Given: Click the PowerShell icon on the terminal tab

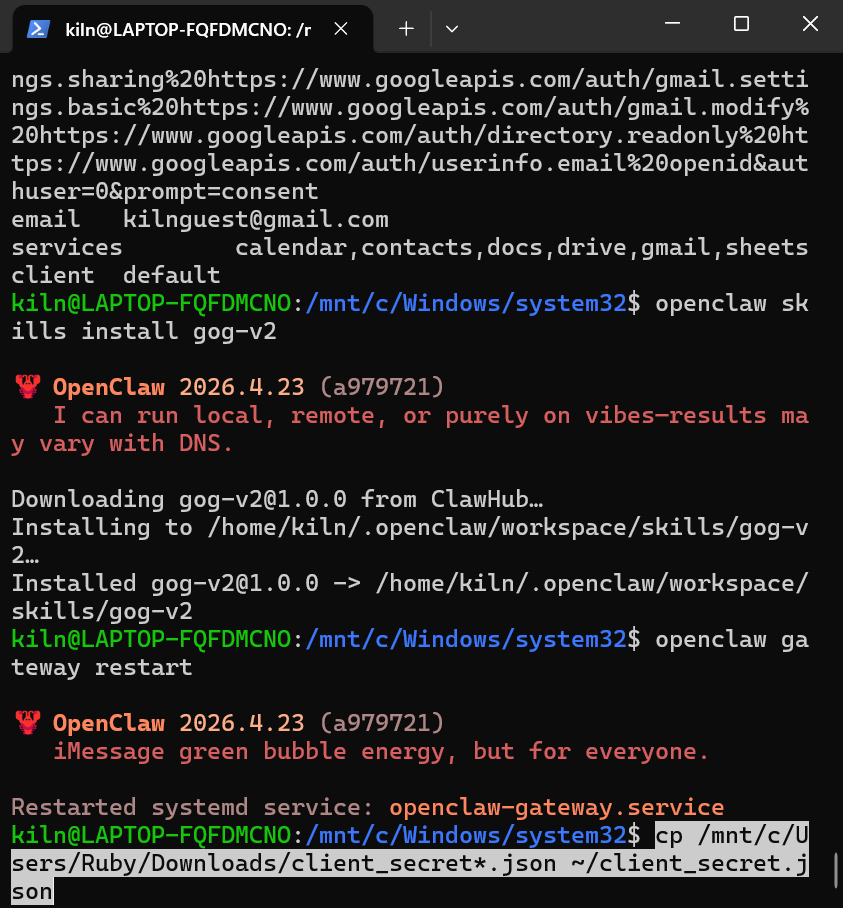Looking at the screenshot, I should [x=38, y=28].
